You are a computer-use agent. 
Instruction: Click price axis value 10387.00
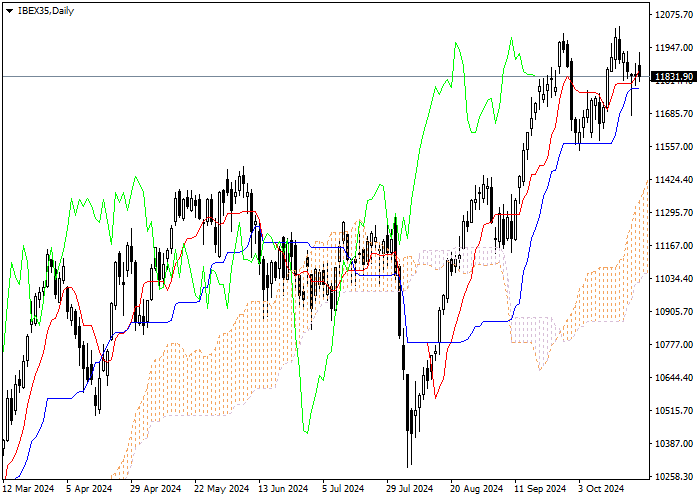[x=674, y=444]
